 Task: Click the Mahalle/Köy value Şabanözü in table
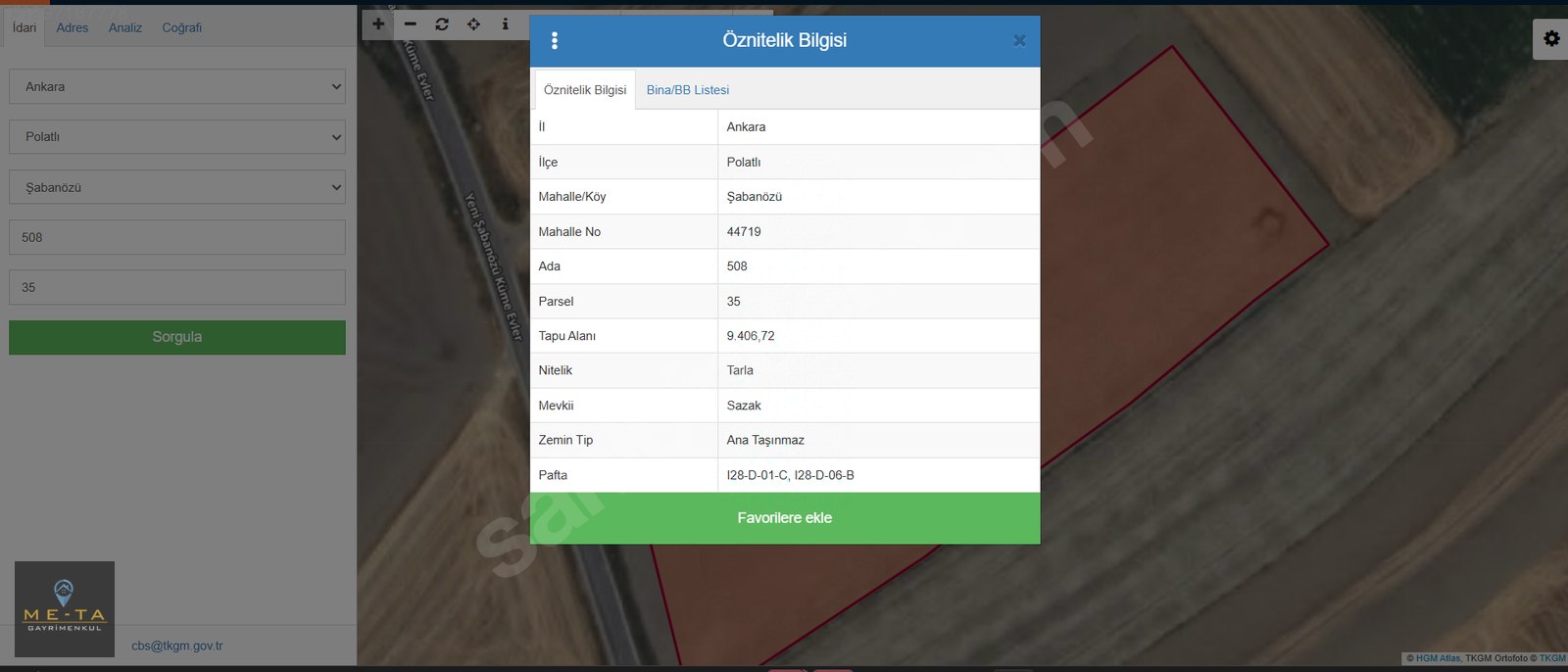tap(755, 197)
